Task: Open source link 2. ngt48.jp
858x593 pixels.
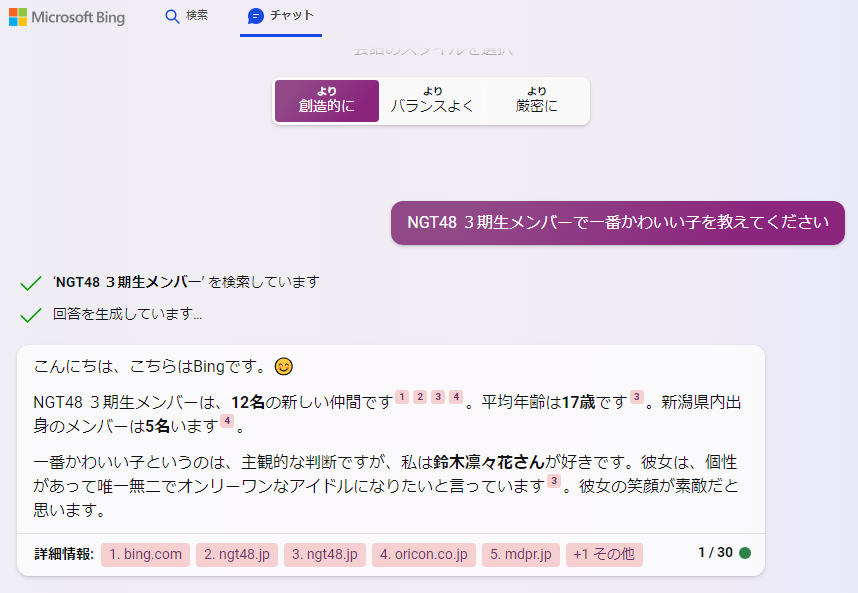Action: point(237,555)
